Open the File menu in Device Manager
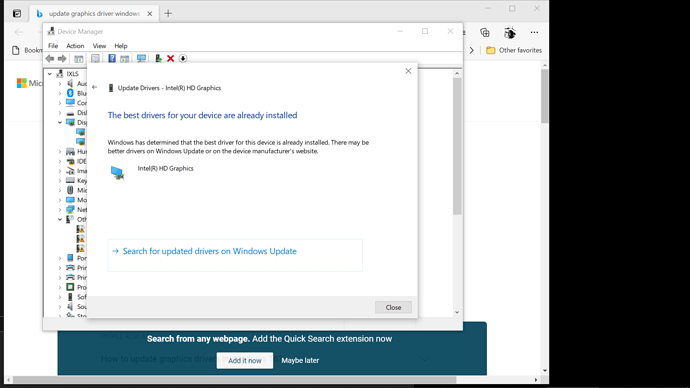Viewport: 690px width, 388px height. 53,46
